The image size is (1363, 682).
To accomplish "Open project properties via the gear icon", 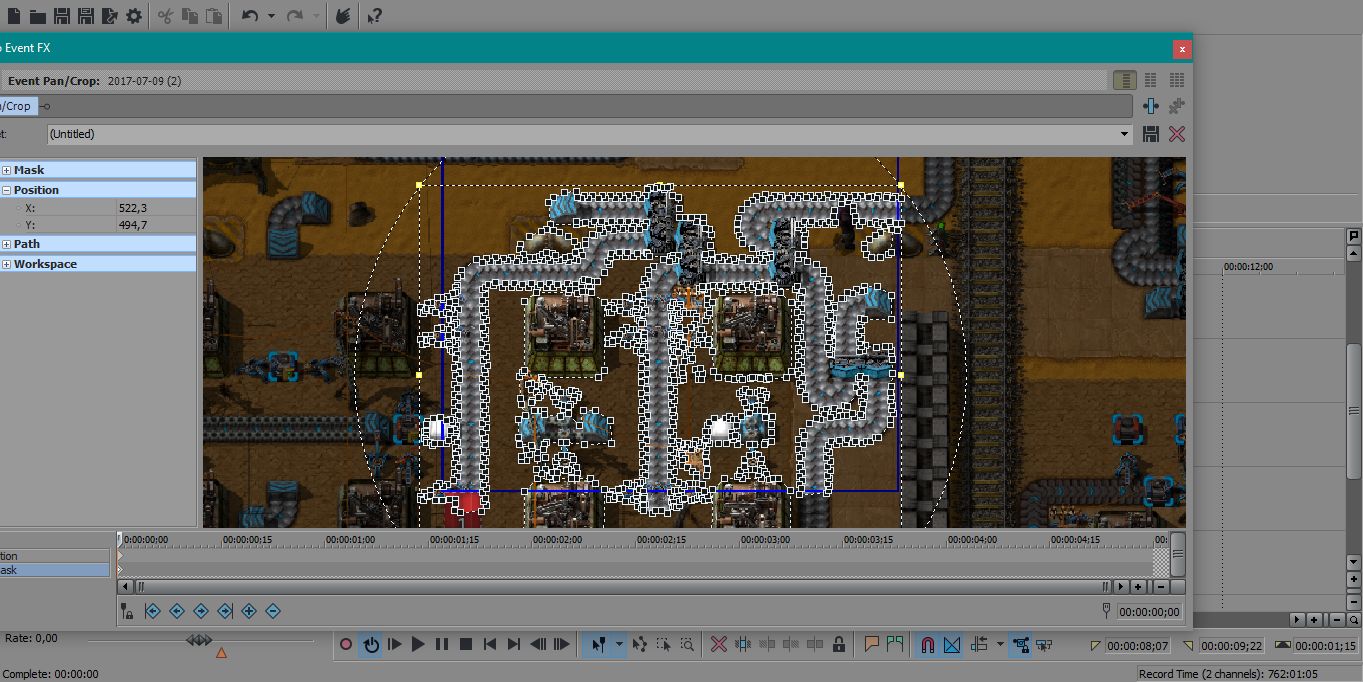I will (134, 16).
